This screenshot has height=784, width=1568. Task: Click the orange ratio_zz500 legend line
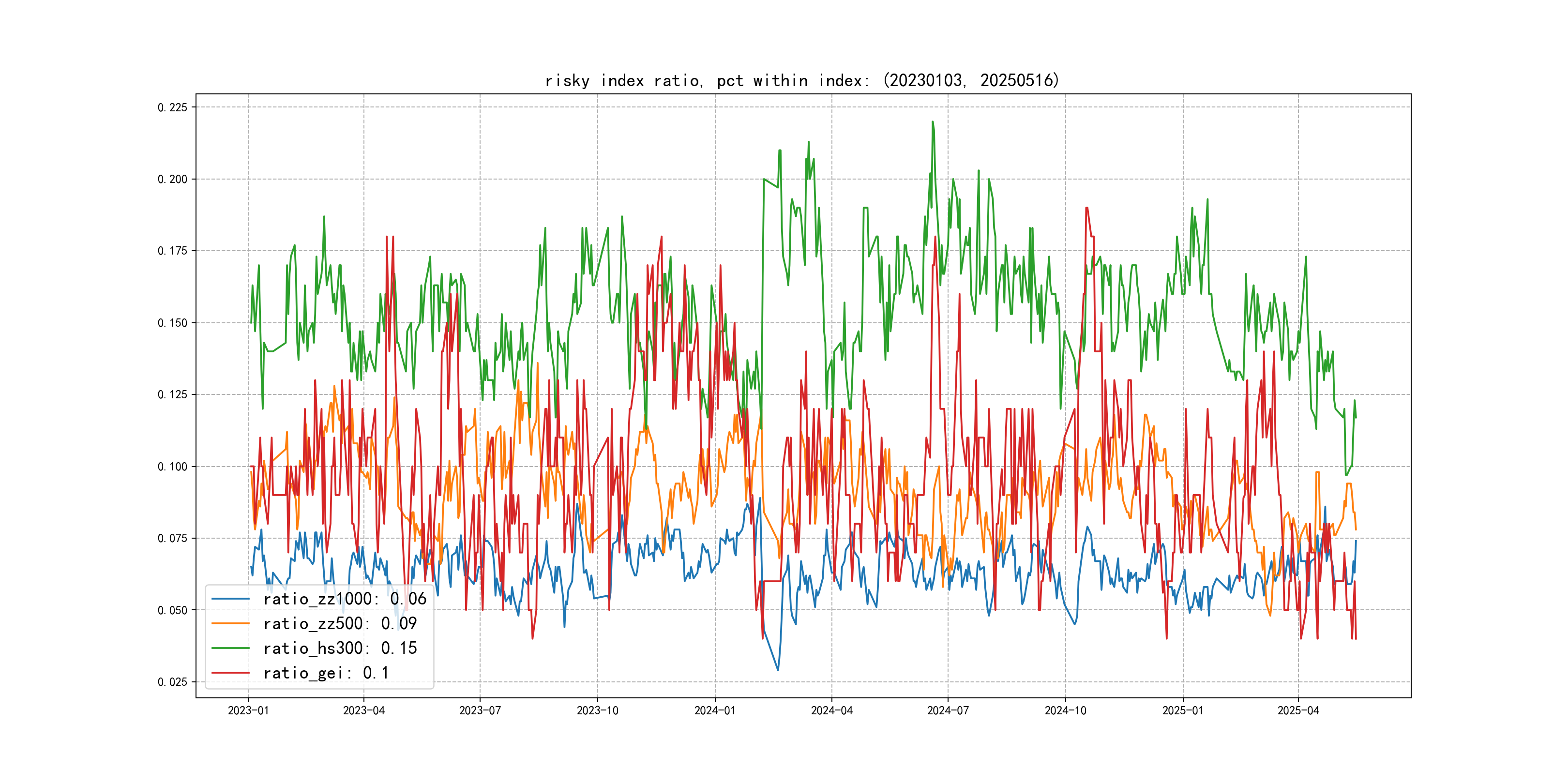(230, 623)
